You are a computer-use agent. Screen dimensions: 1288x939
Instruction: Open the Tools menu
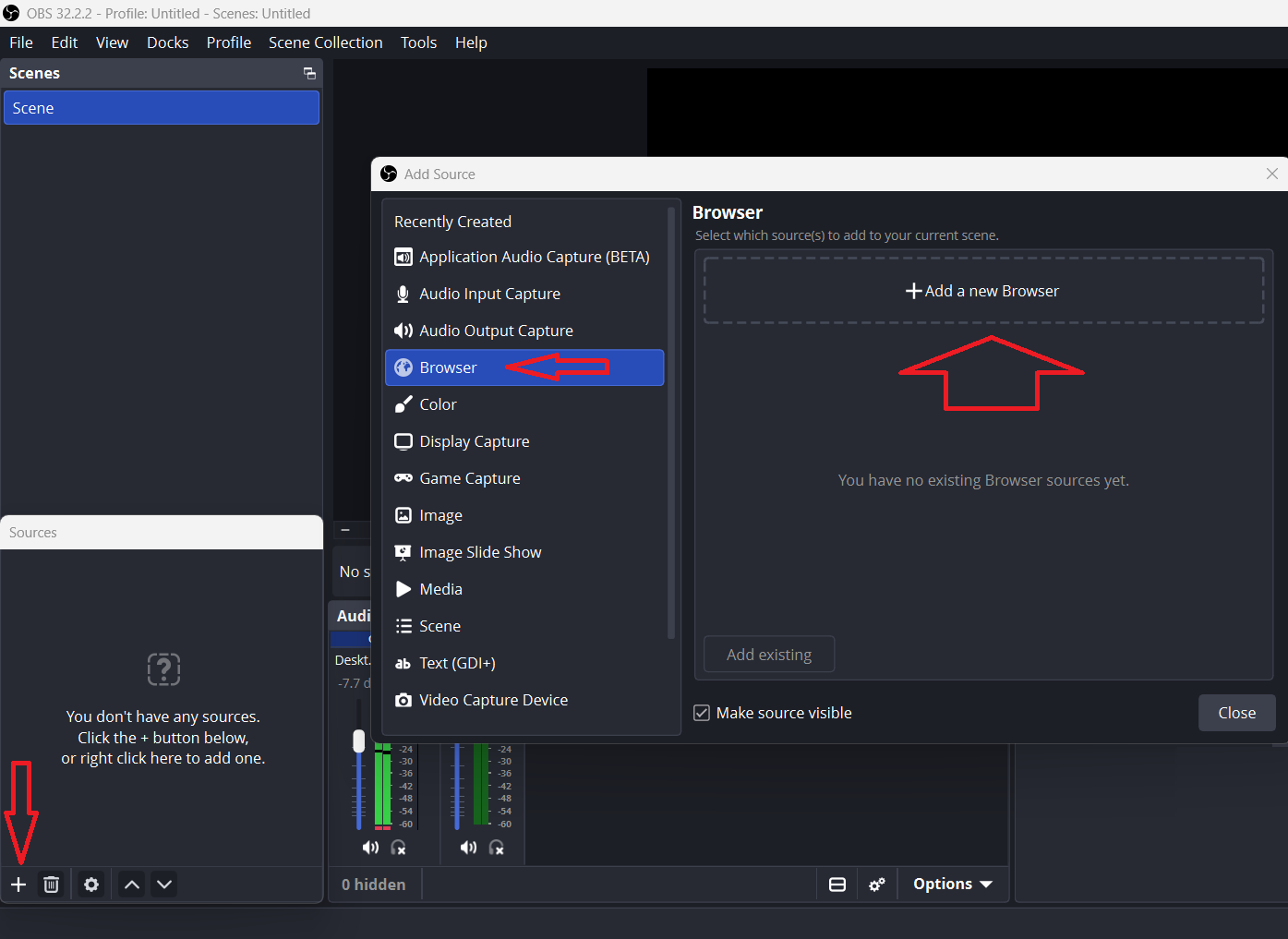click(418, 42)
